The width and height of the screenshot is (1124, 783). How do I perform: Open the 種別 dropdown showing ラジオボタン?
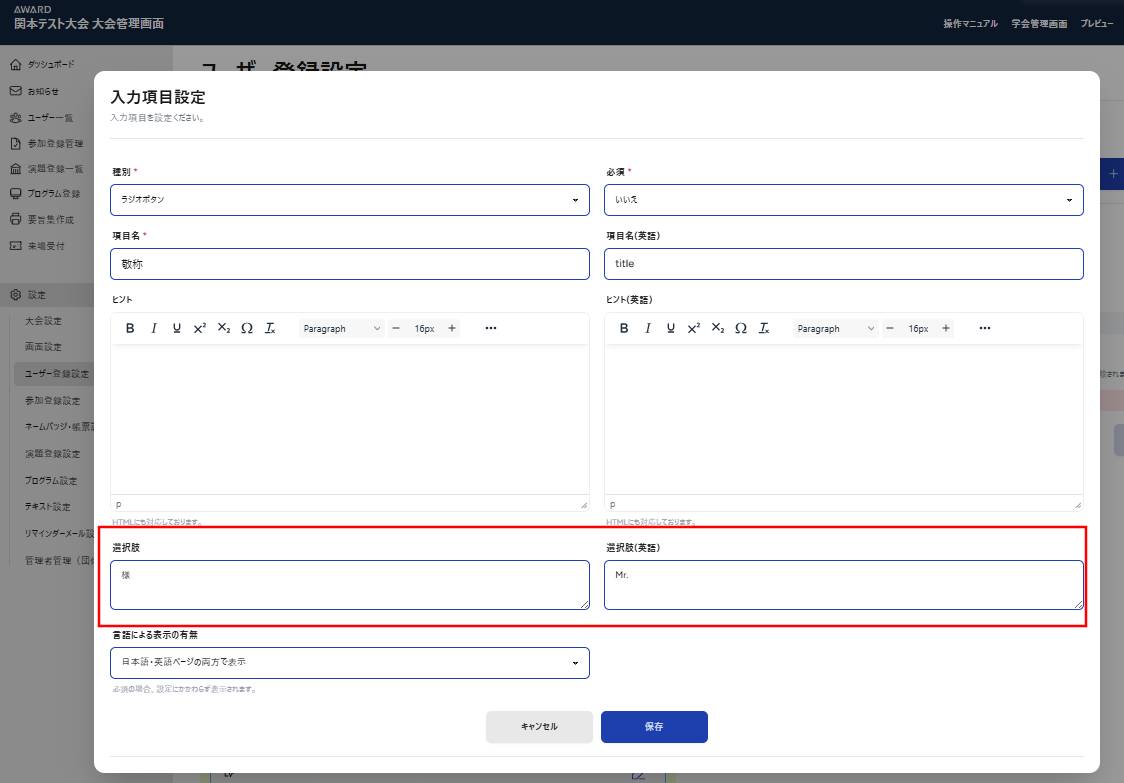(349, 200)
